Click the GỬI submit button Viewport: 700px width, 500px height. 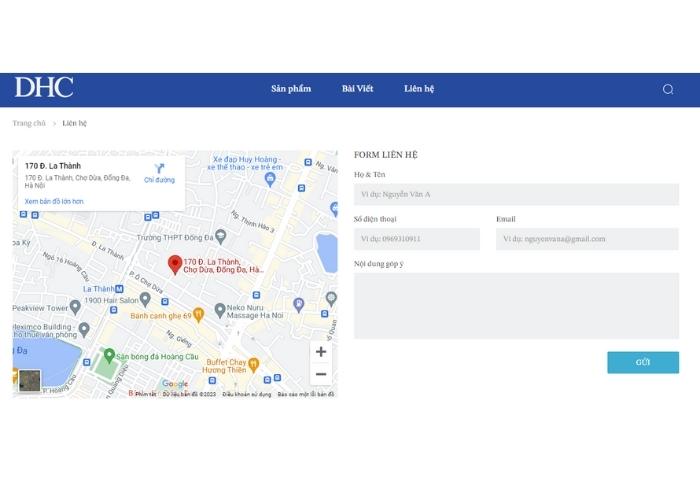click(x=643, y=362)
